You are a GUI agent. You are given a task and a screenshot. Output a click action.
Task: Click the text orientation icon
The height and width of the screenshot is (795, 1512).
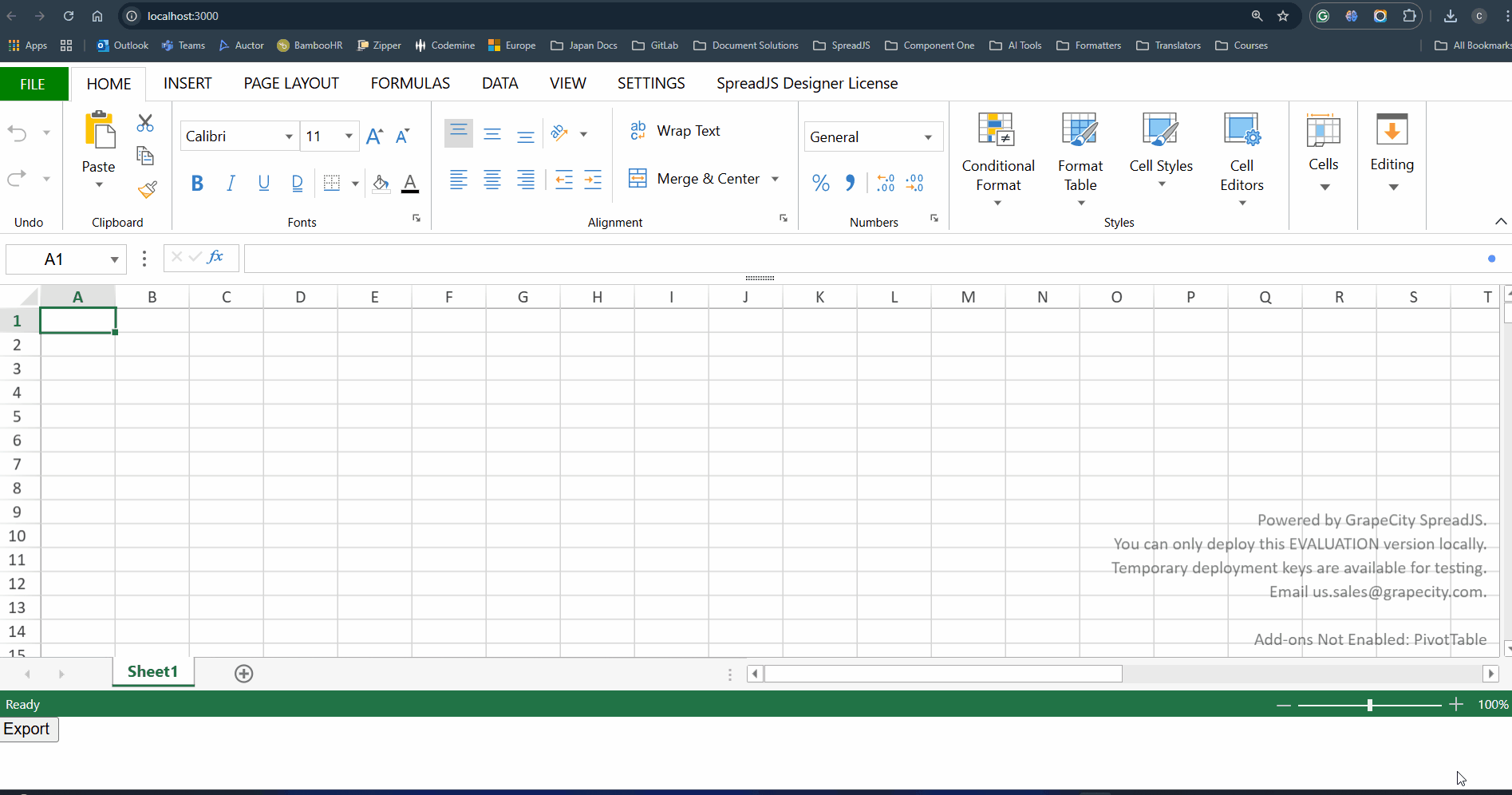point(560,132)
